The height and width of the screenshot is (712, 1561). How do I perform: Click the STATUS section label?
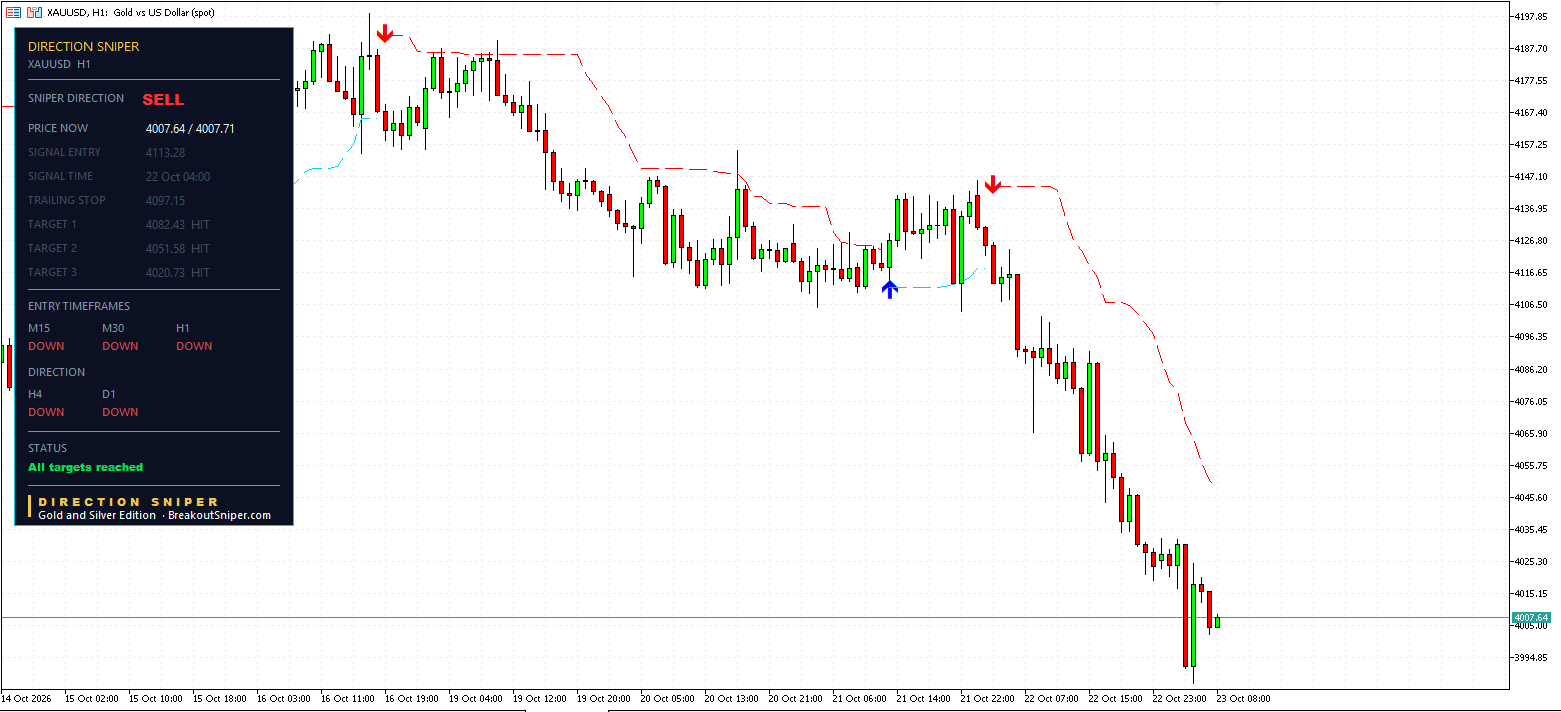[x=48, y=449]
